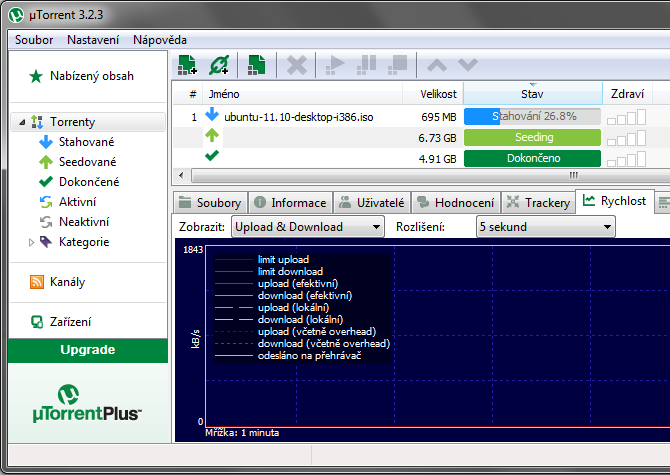The height and width of the screenshot is (475, 670).
Task: Sort by the Stav column header
Action: pyautogui.click(x=532, y=94)
